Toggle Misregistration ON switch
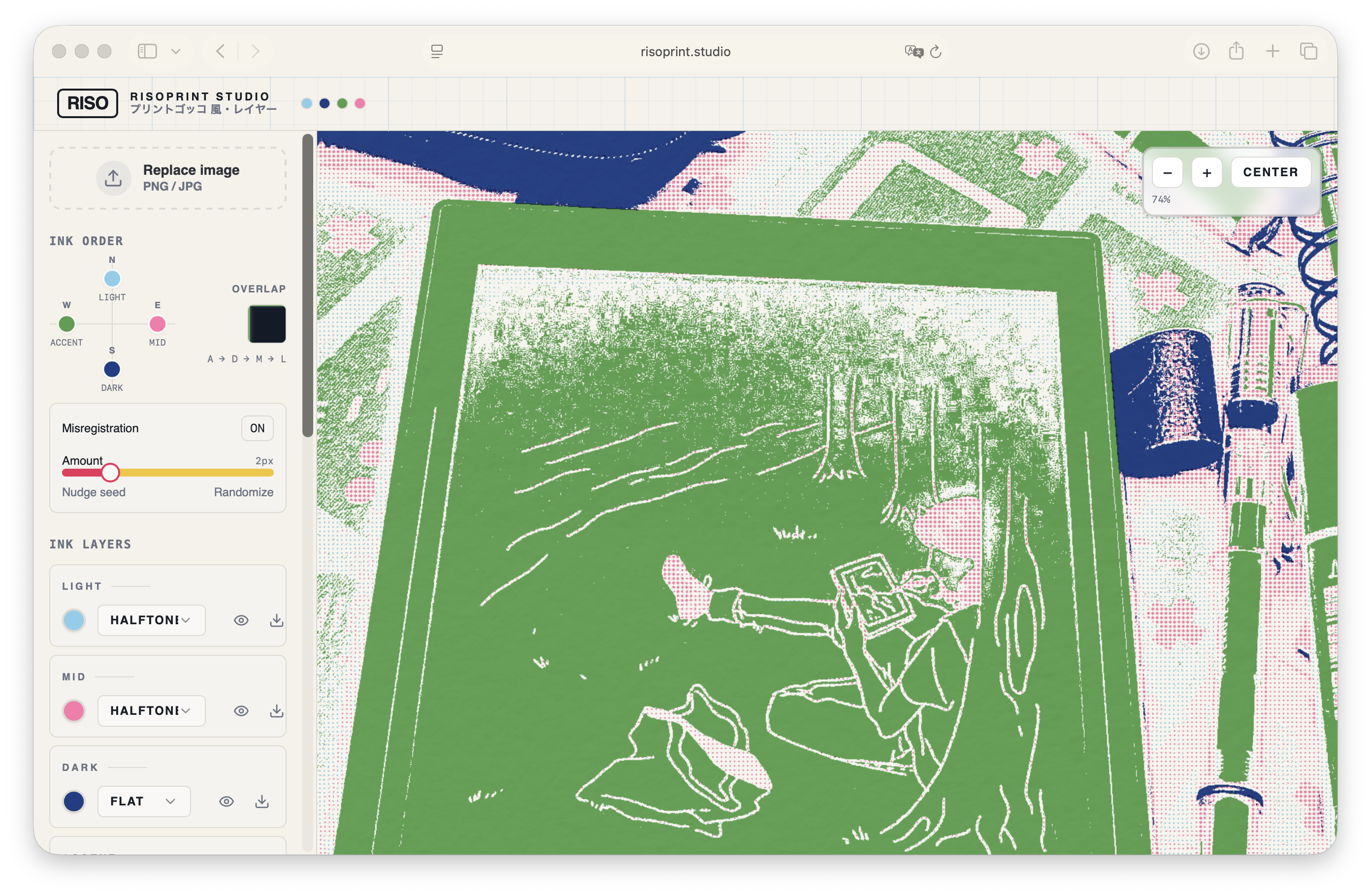The height and width of the screenshot is (896, 1371). click(258, 428)
